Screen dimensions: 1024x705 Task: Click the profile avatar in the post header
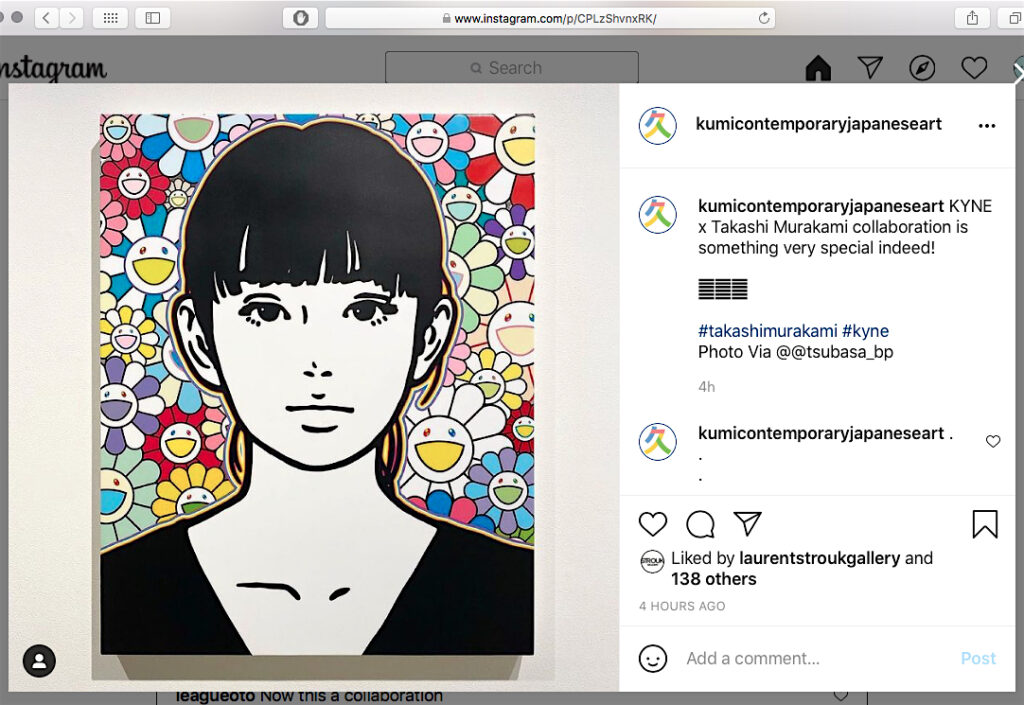click(658, 125)
